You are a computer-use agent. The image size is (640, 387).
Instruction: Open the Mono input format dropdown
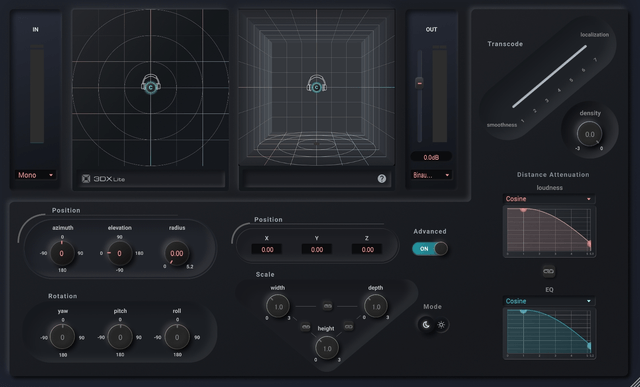(x=36, y=175)
